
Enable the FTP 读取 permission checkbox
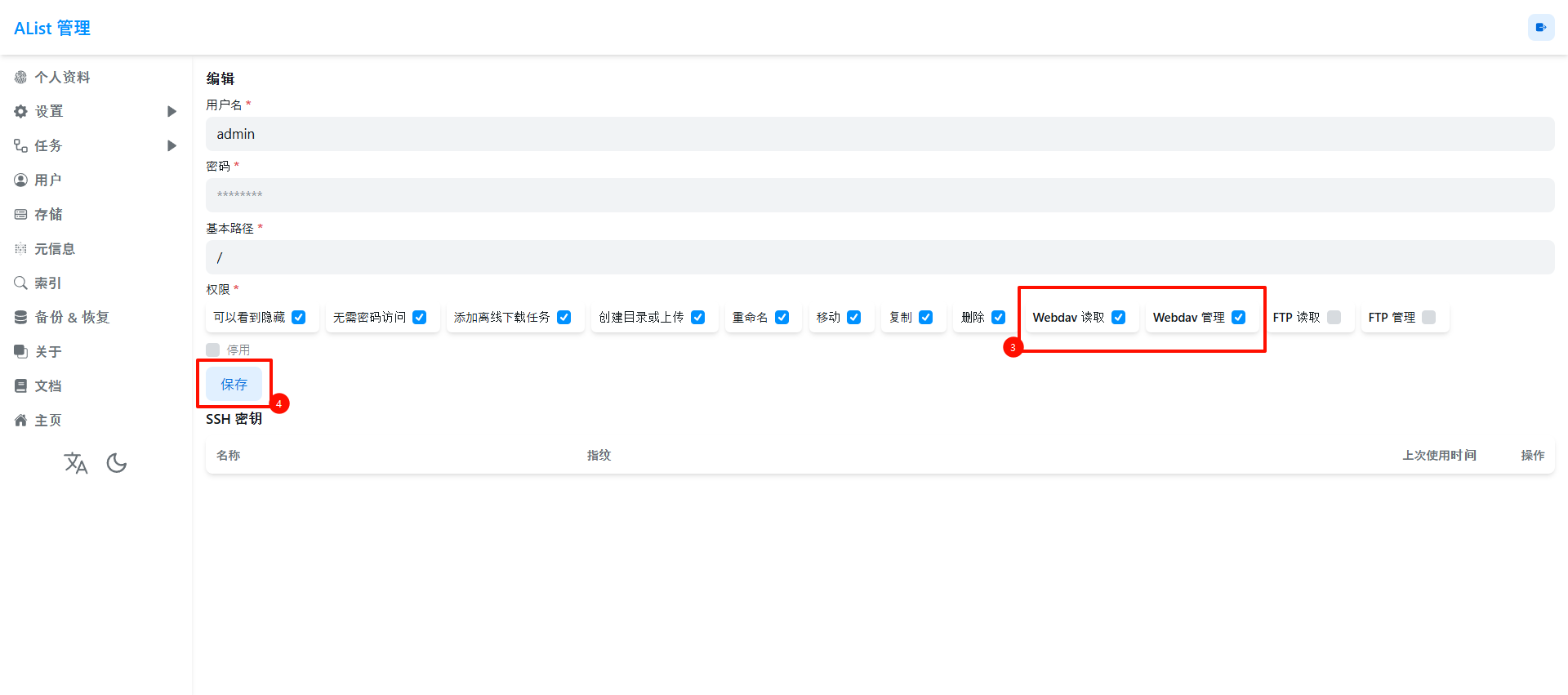coord(1334,318)
